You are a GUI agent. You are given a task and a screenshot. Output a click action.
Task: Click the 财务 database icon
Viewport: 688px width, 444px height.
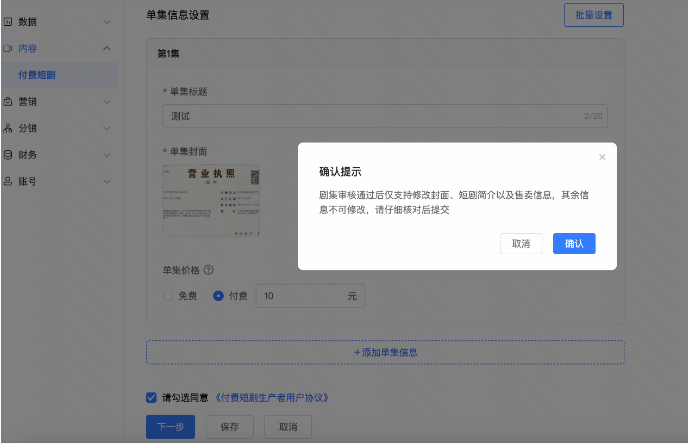click(x=8, y=155)
